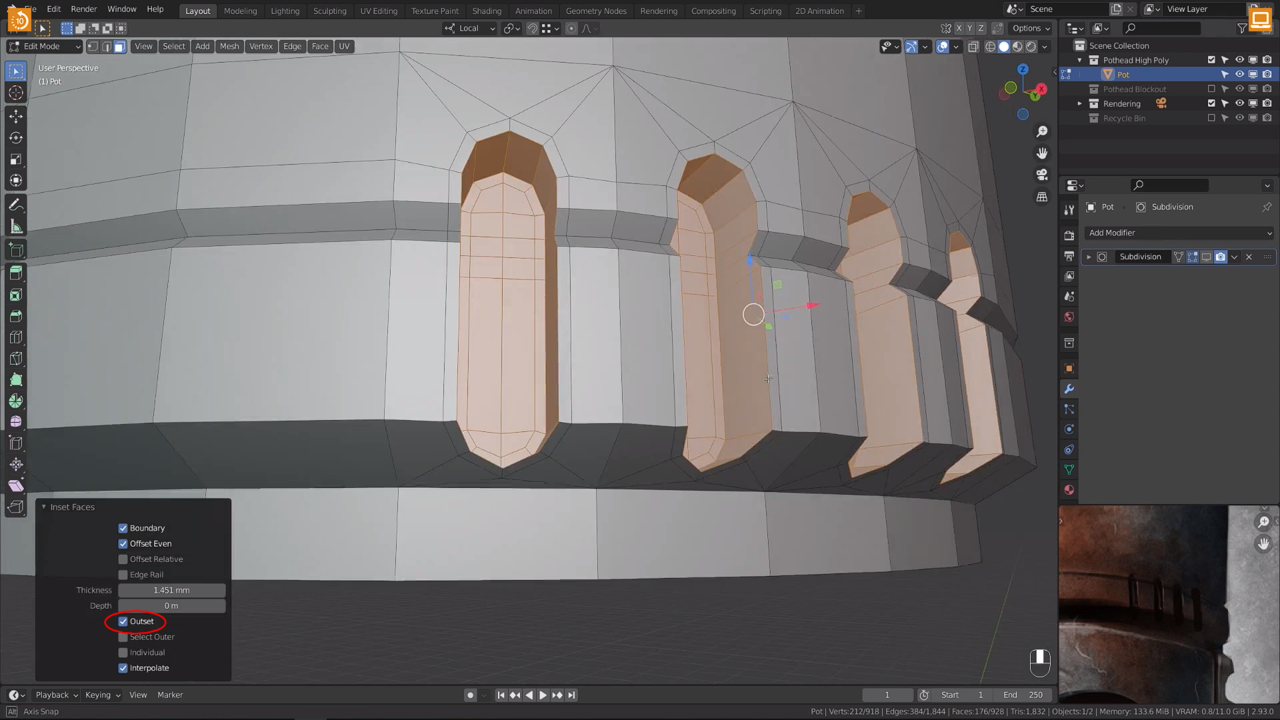The width and height of the screenshot is (1280, 720).
Task: Select the Measure tool
Action: pos(16,227)
